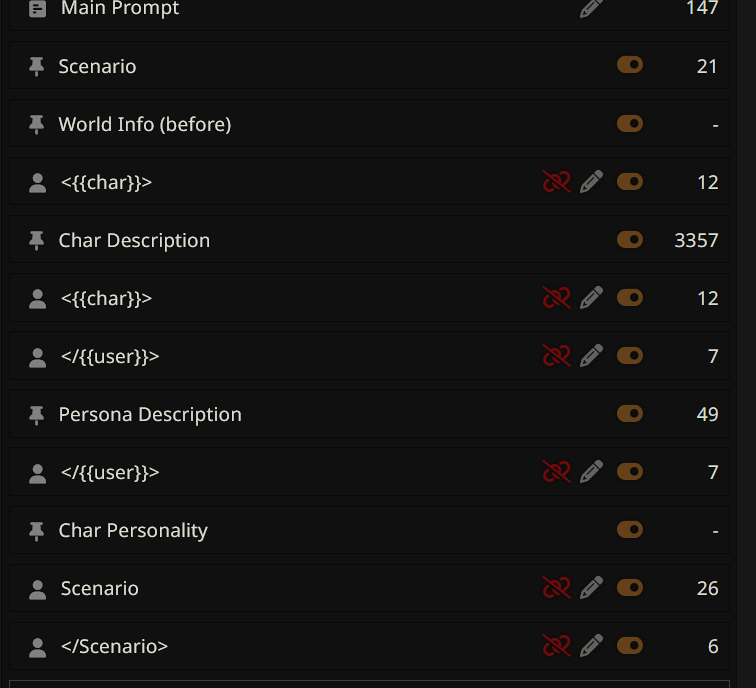The width and height of the screenshot is (756, 688).
Task: Click unlink icon on the 26-token Scenario row
Action: [x=557, y=588]
